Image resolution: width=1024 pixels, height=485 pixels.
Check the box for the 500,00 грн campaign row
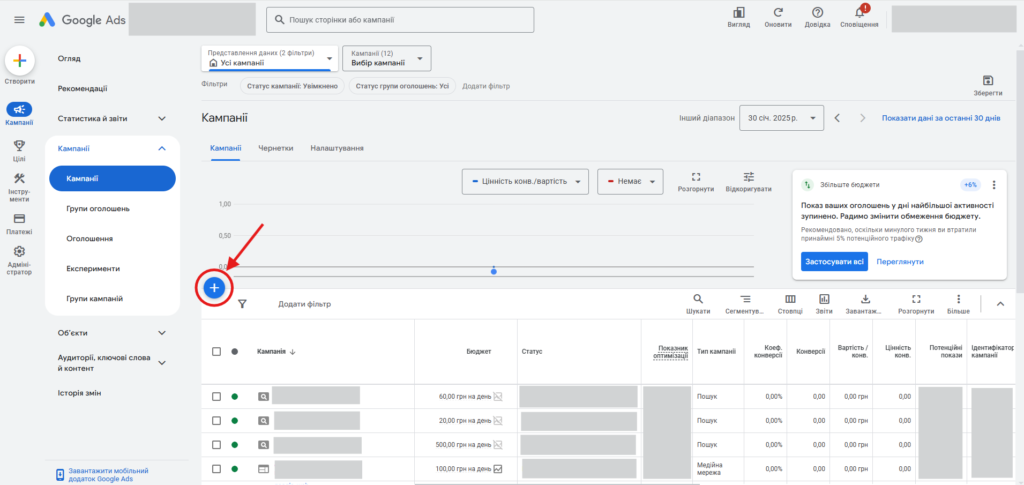tap(216, 444)
